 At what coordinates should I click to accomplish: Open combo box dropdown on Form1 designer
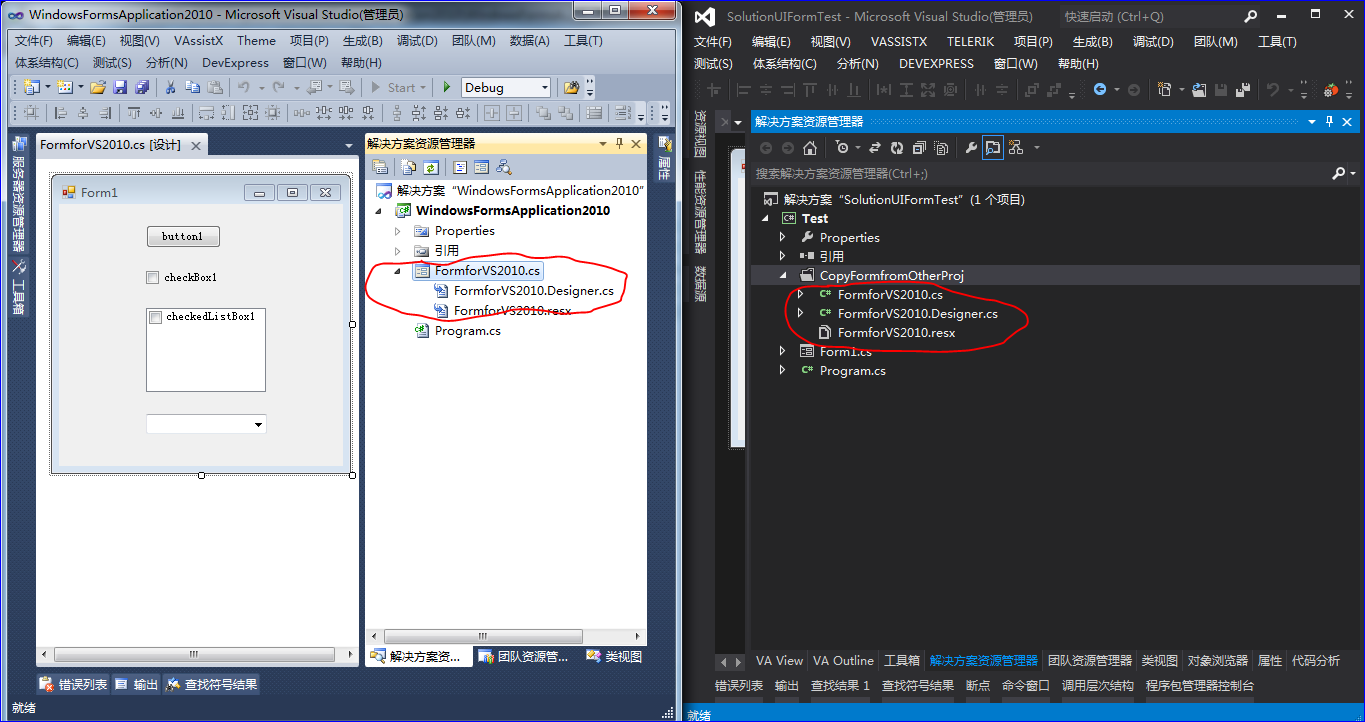[x=259, y=425]
